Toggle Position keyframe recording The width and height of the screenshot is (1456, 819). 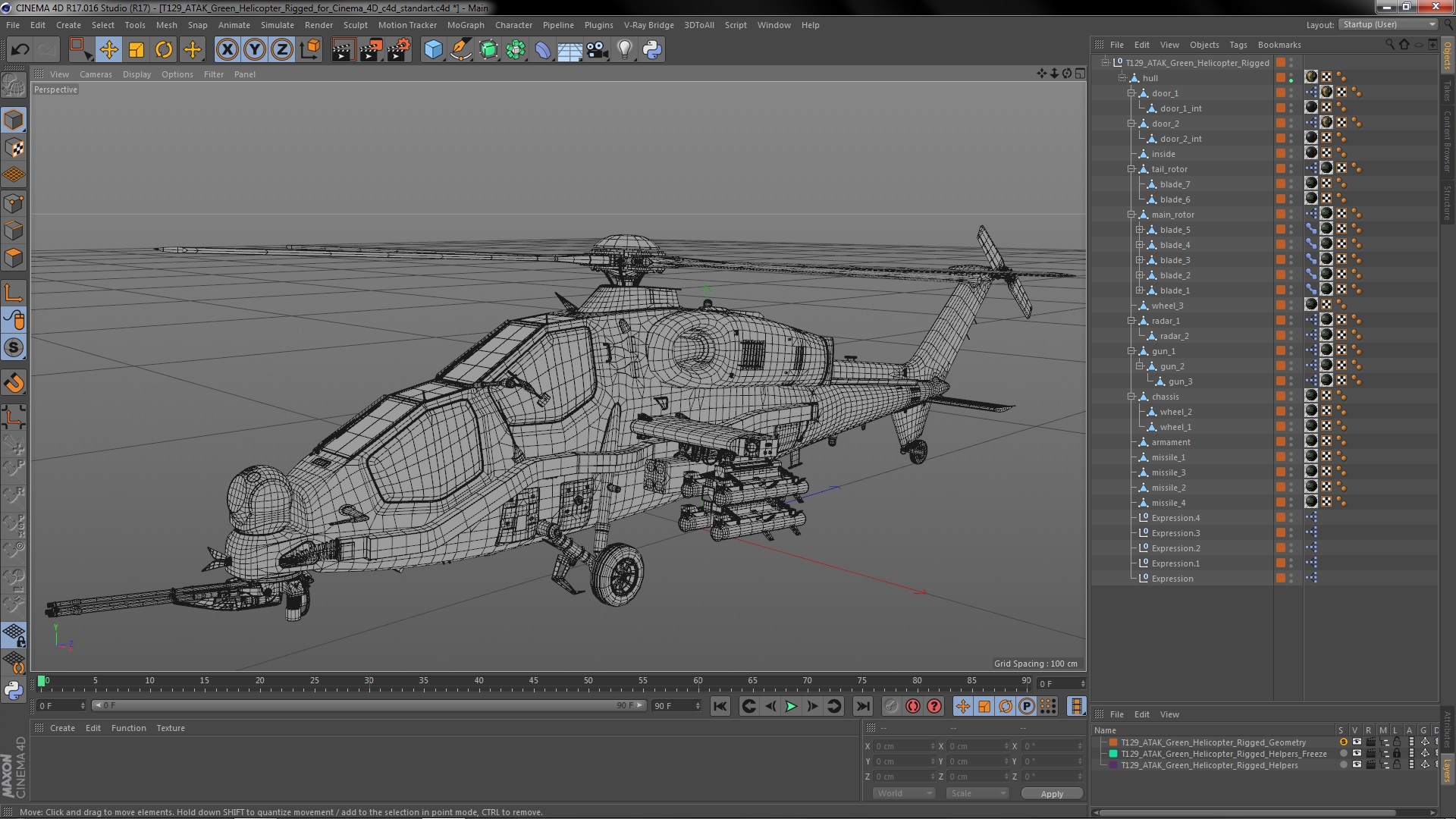(962, 706)
